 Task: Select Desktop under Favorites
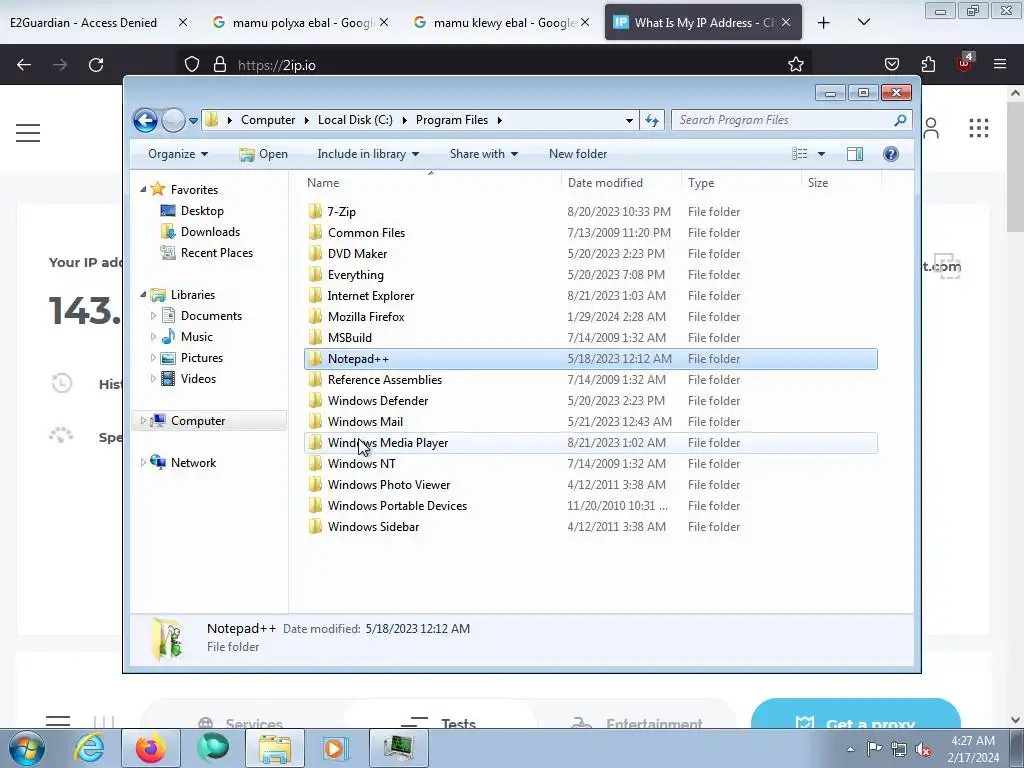(x=202, y=211)
